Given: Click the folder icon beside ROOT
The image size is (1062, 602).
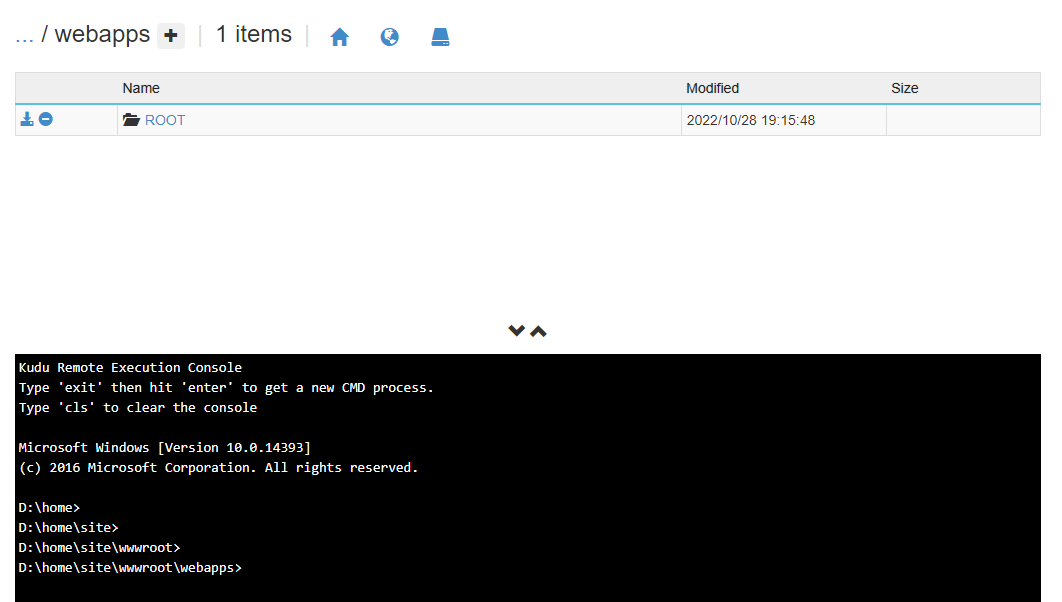Looking at the screenshot, I should [x=131, y=119].
